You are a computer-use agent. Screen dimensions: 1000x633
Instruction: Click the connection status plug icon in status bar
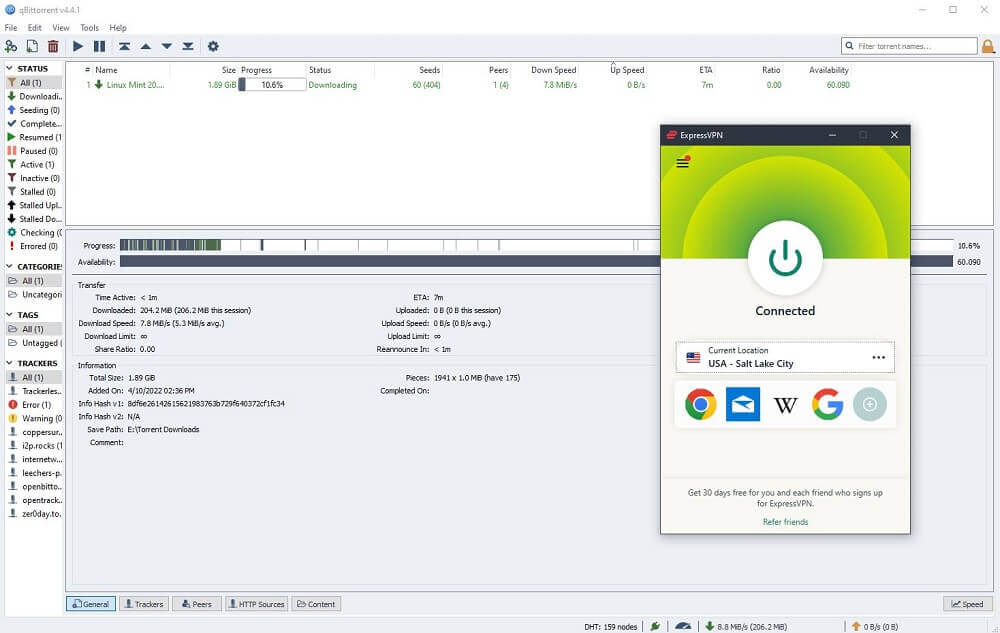(655, 627)
